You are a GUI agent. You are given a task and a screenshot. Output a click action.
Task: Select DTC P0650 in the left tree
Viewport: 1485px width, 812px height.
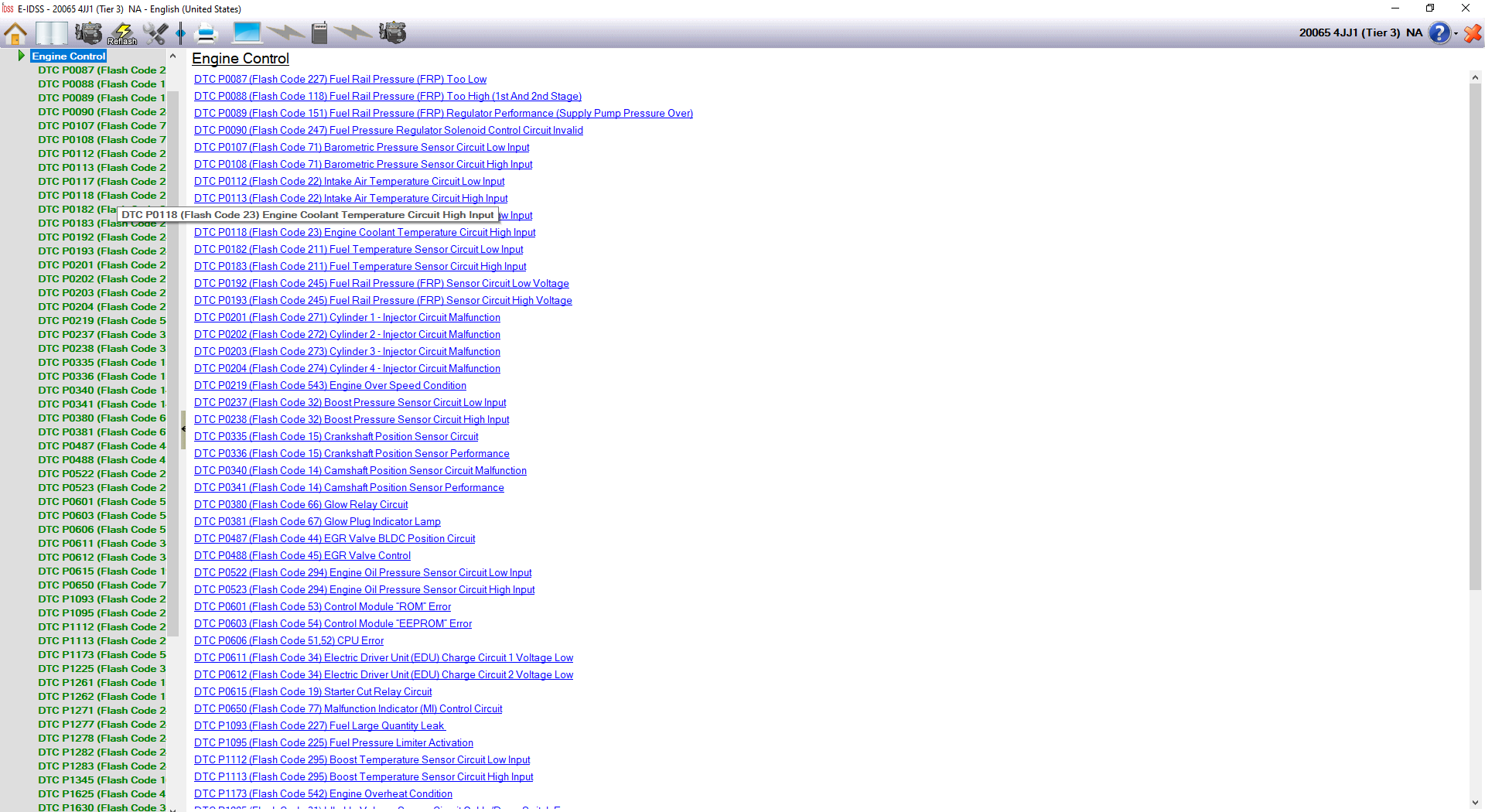(x=101, y=585)
